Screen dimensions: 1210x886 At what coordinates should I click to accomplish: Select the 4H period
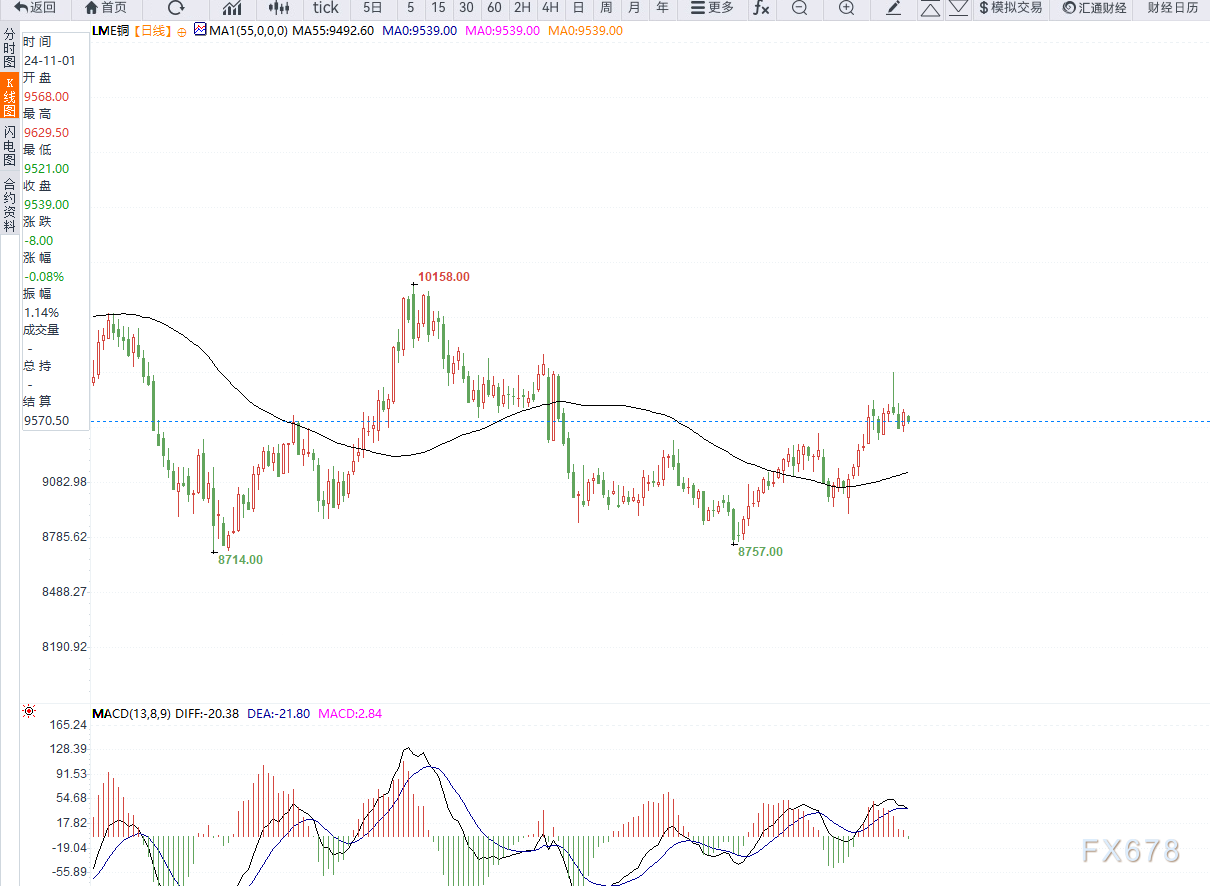pyautogui.click(x=550, y=8)
